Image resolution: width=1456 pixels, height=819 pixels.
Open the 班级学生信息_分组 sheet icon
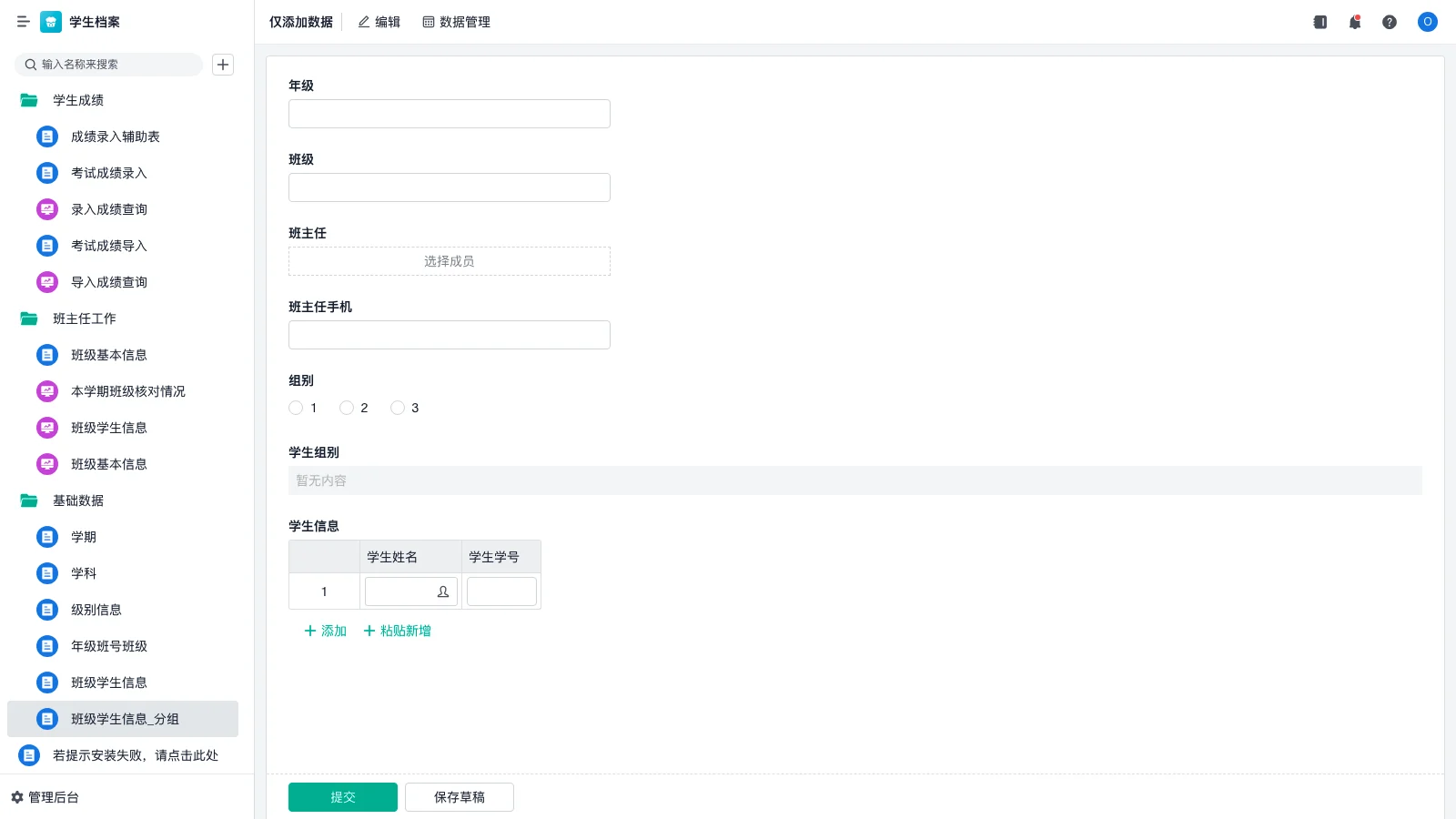coord(46,719)
